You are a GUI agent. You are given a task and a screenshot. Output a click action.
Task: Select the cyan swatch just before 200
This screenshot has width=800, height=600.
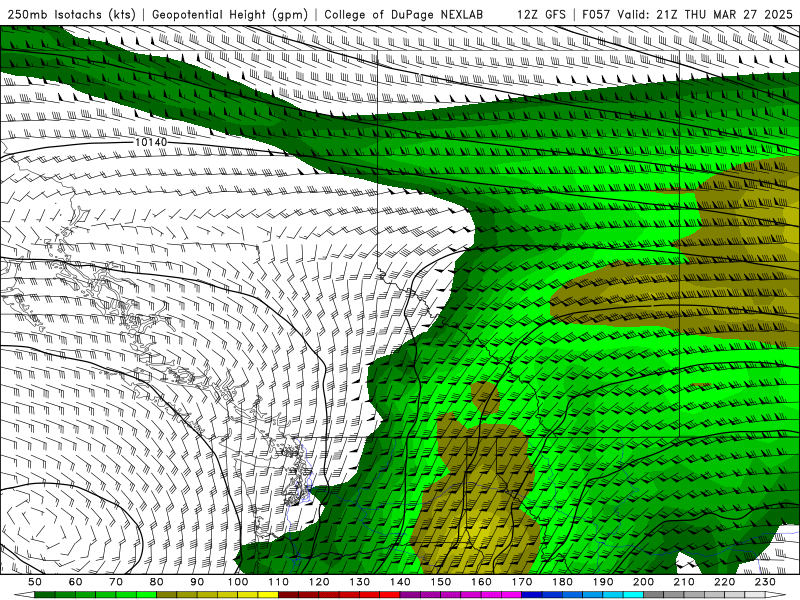click(x=633, y=594)
